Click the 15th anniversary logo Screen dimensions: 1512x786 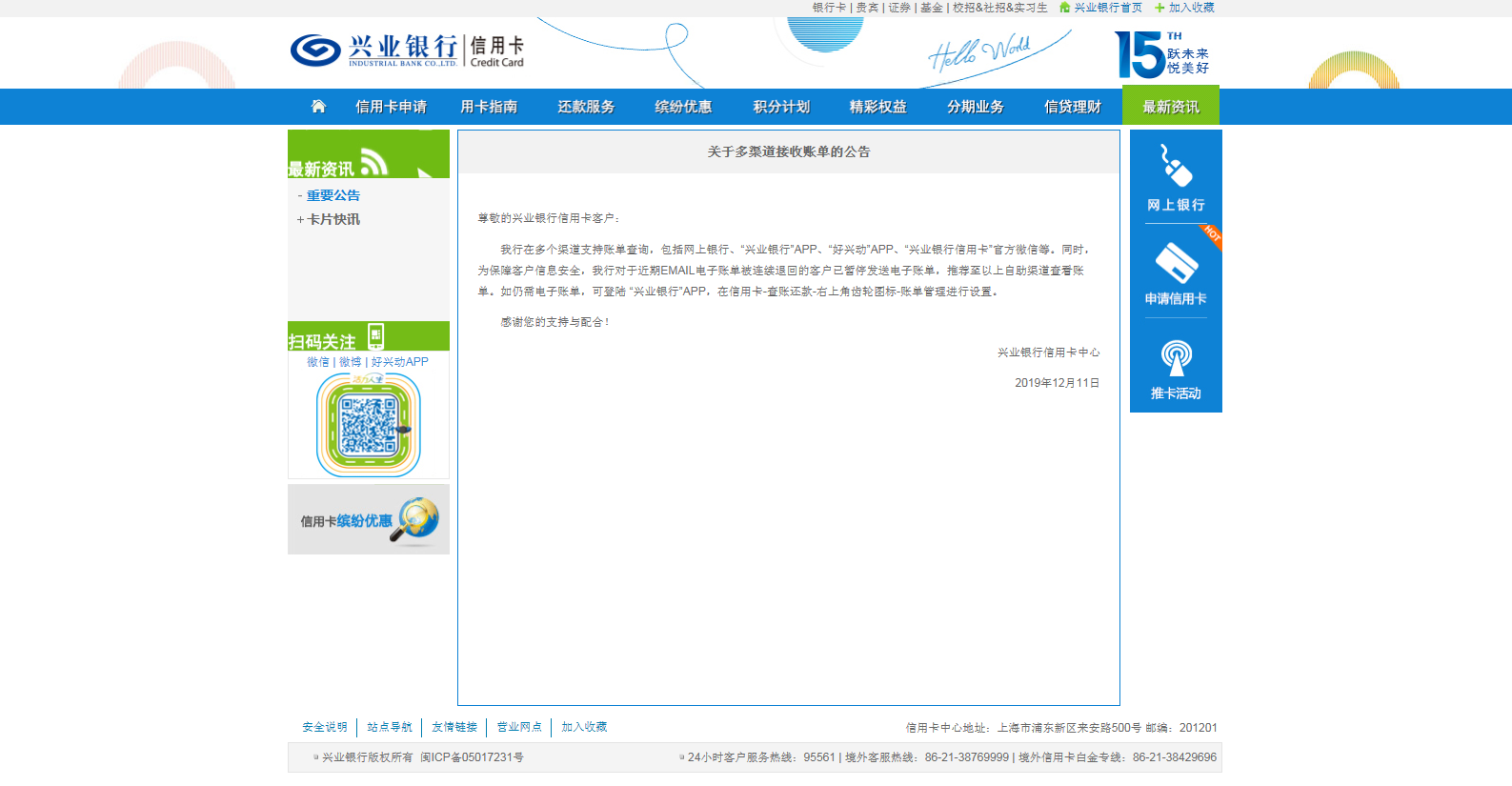[x=1162, y=54]
